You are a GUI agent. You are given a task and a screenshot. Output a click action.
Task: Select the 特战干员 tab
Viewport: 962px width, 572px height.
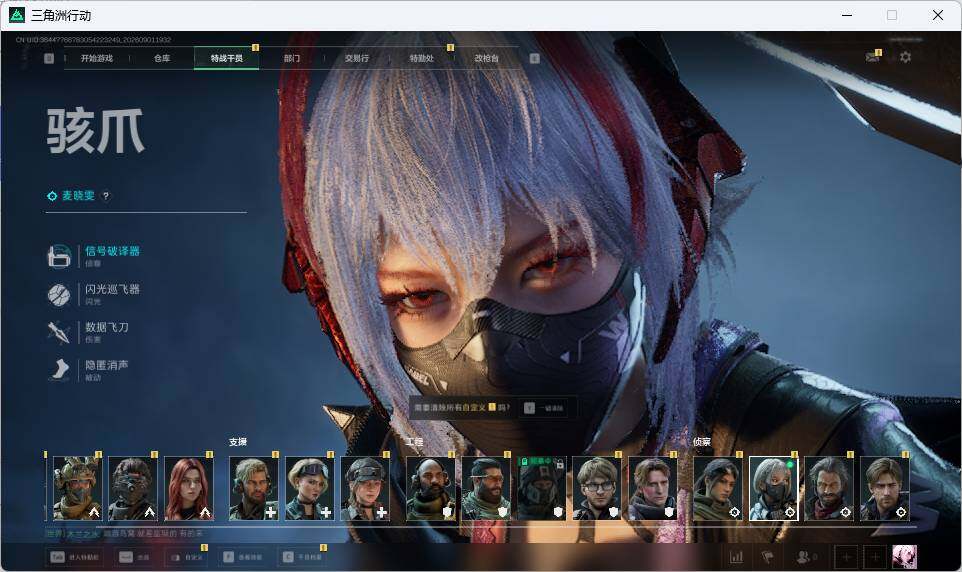pos(226,58)
